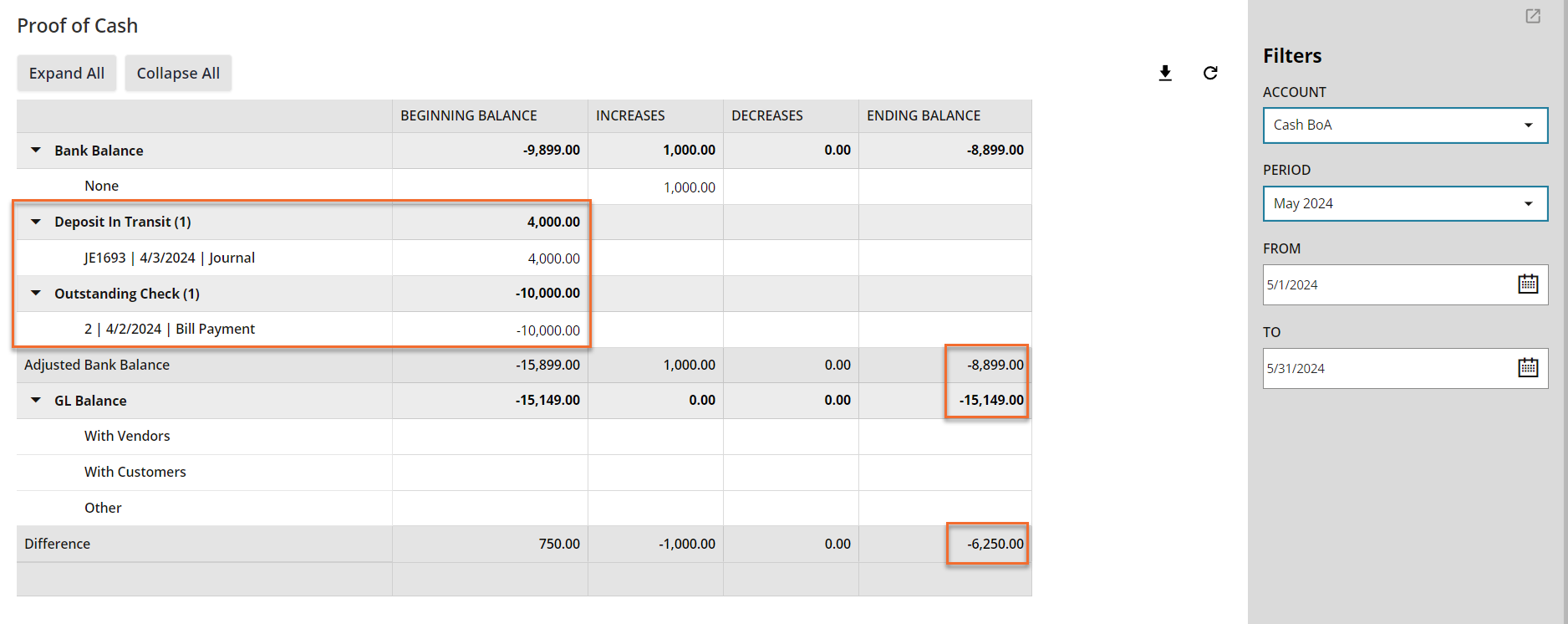The image size is (1568, 624).
Task: Open the TO date calendar picker
Action: click(x=1528, y=368)
